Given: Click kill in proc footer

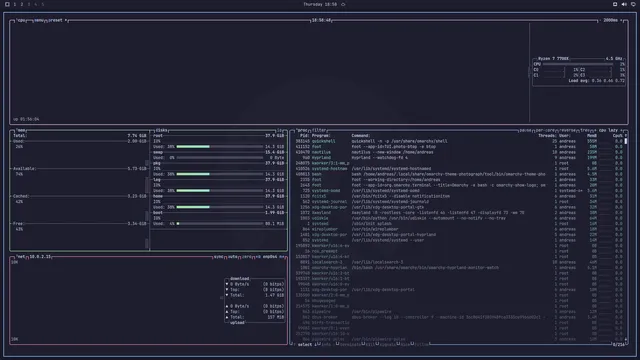Looking at the screenshot, I should tap(370, 344).
